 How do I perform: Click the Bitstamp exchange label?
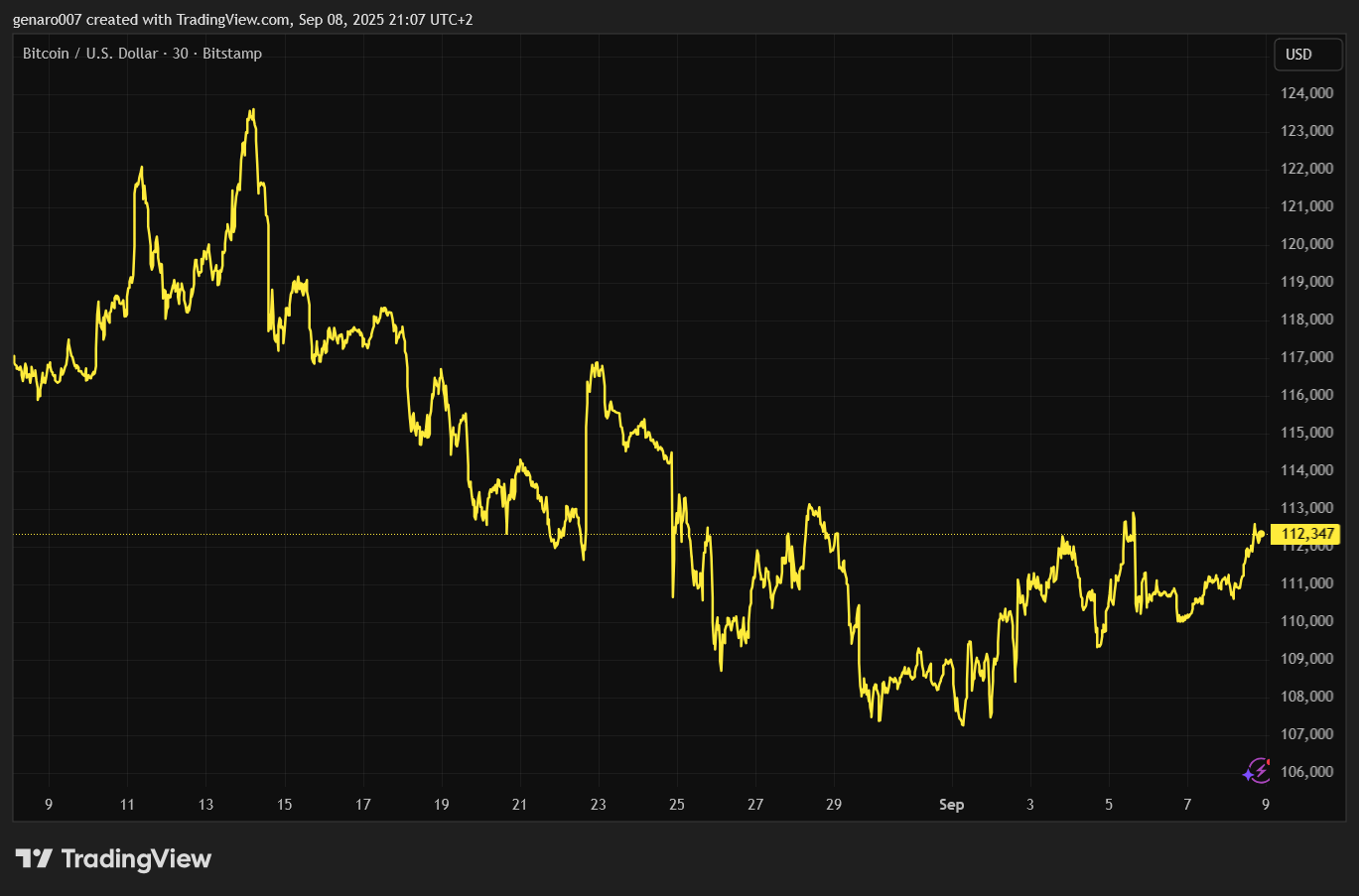pos(232,54)
